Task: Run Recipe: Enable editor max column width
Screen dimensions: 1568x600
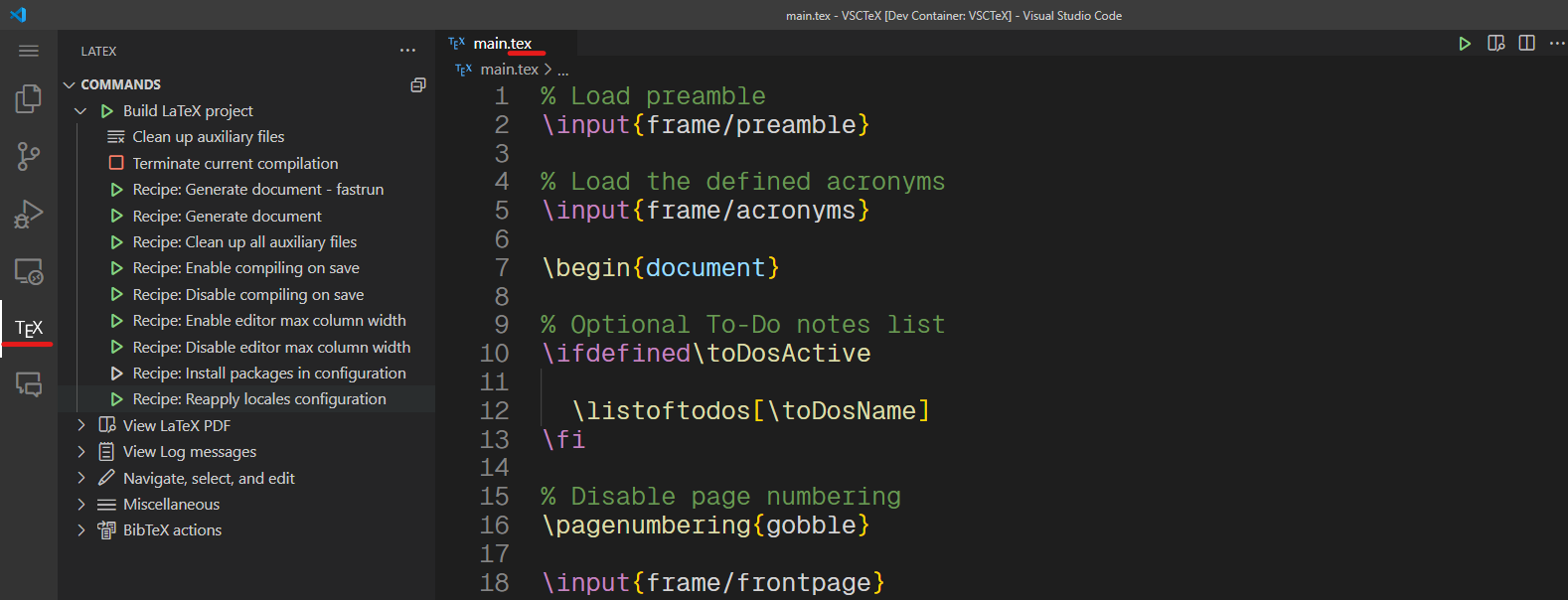Action: click(x=268, y=321)
